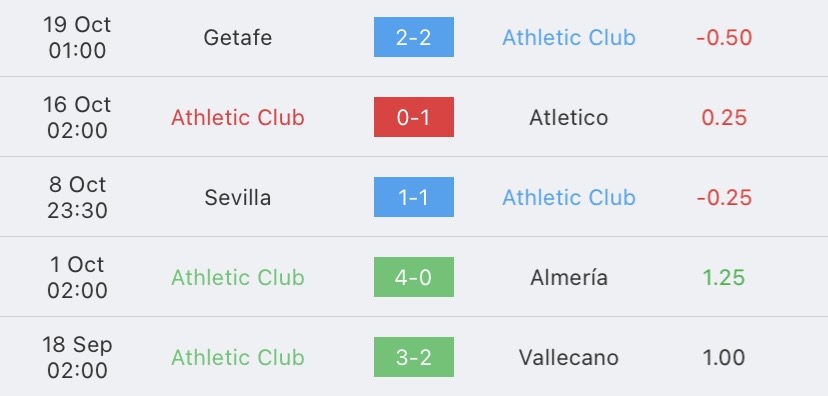The height and width of the screenshot is (396, 828).
Task: Click Athletic Club in the Getafe row
Action: point(569,37)
